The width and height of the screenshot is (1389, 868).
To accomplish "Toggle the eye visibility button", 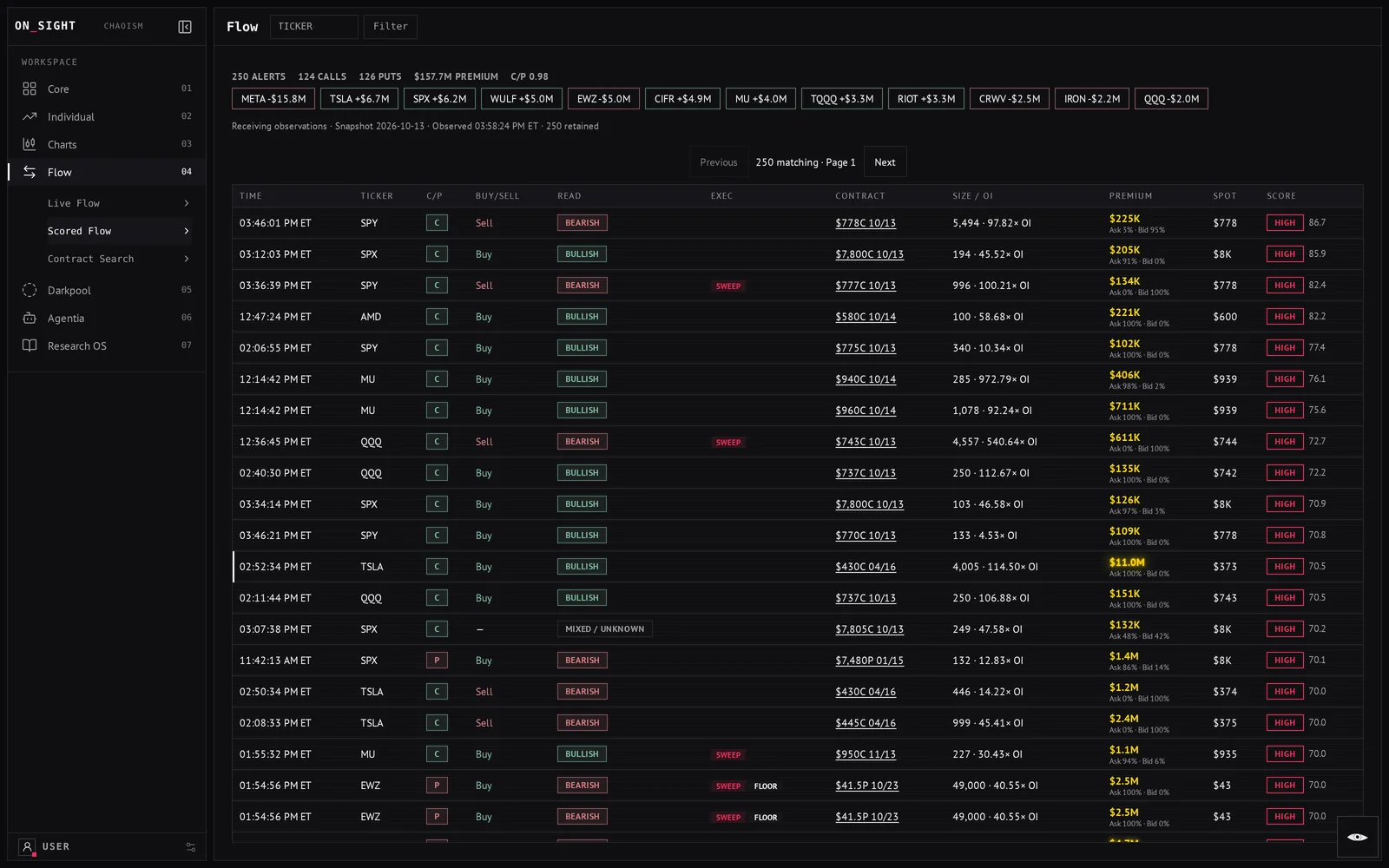I will tap(1358, 837).
